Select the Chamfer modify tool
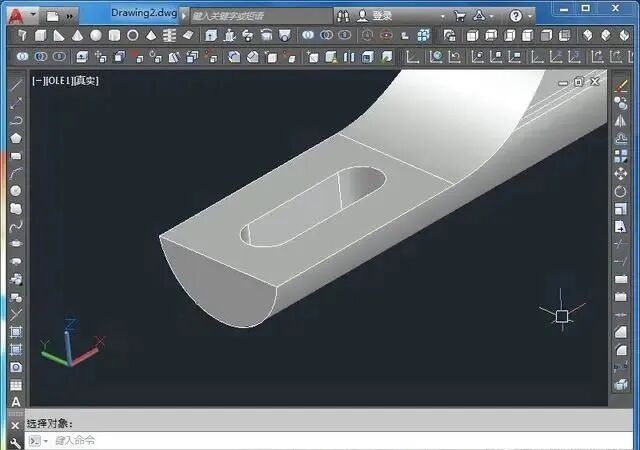This screenshot has height=450, width=640. pyautogui.click(x=621, y=332)
